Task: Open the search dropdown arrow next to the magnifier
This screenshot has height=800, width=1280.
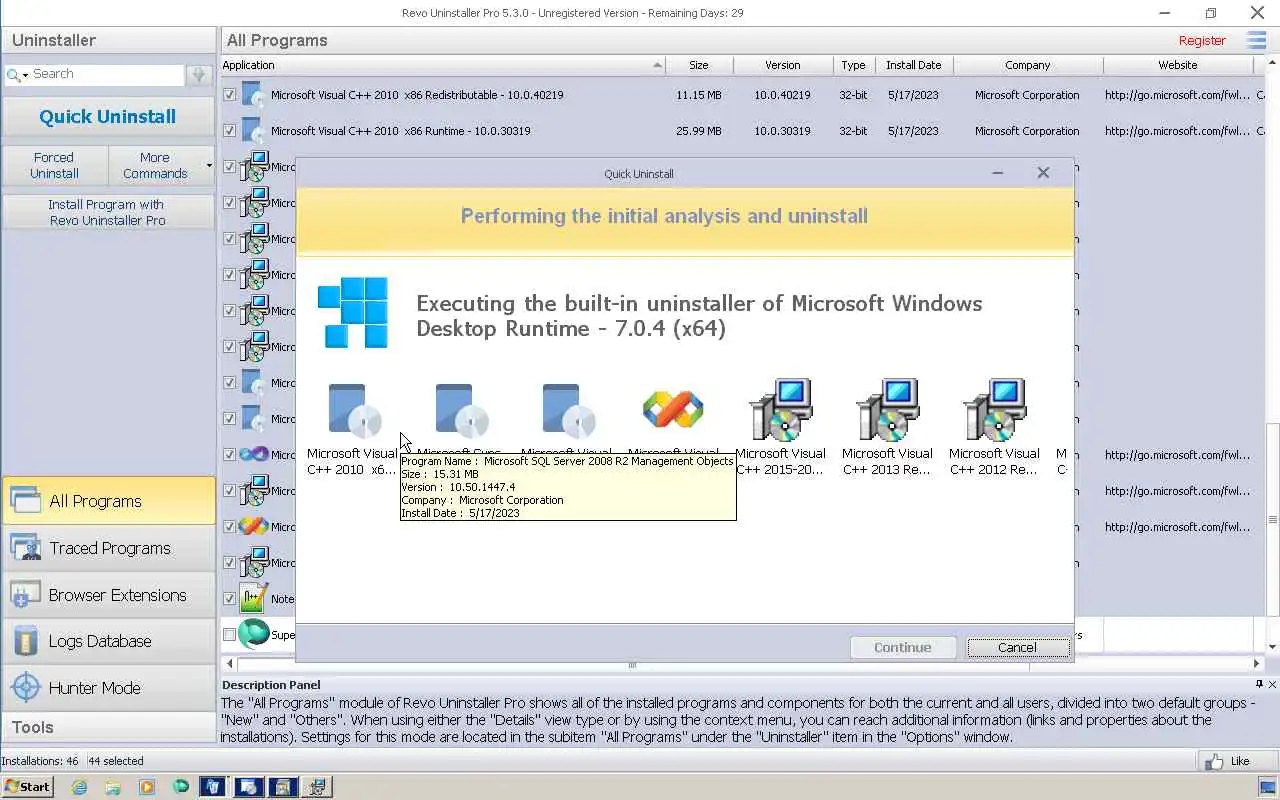Action: [x=26, y=76]
